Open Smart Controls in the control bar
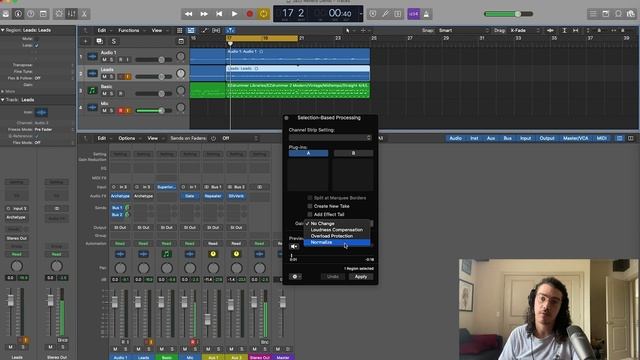Screen dimensions: 640x360 tap(59, 14)
